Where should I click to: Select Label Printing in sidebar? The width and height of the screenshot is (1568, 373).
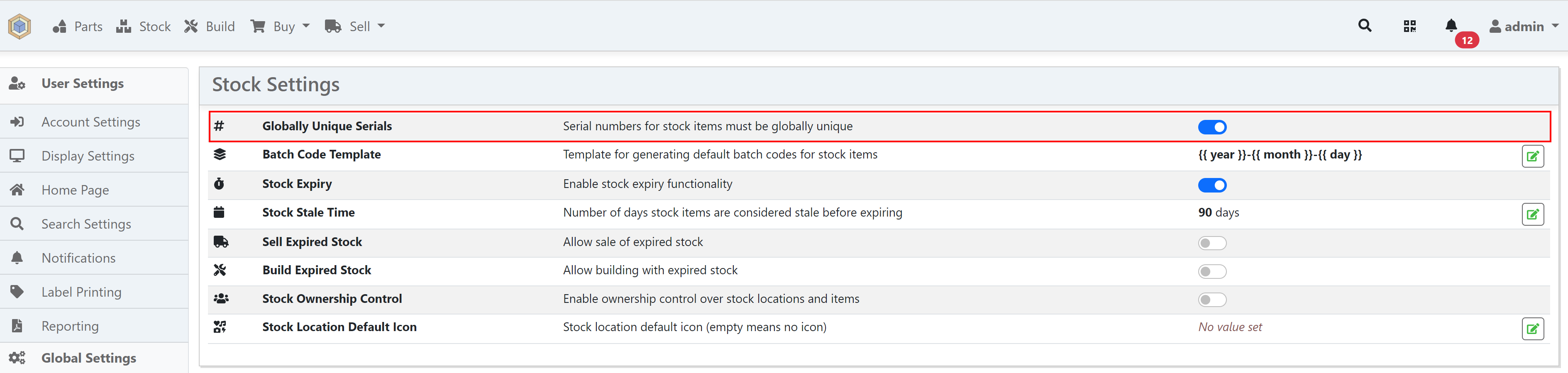81,292
